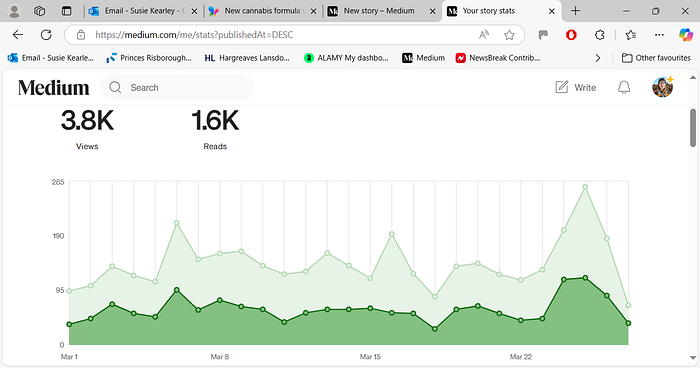The image size is (700, 368).
Task: Click the Medium search field
Action: (177, 88)
